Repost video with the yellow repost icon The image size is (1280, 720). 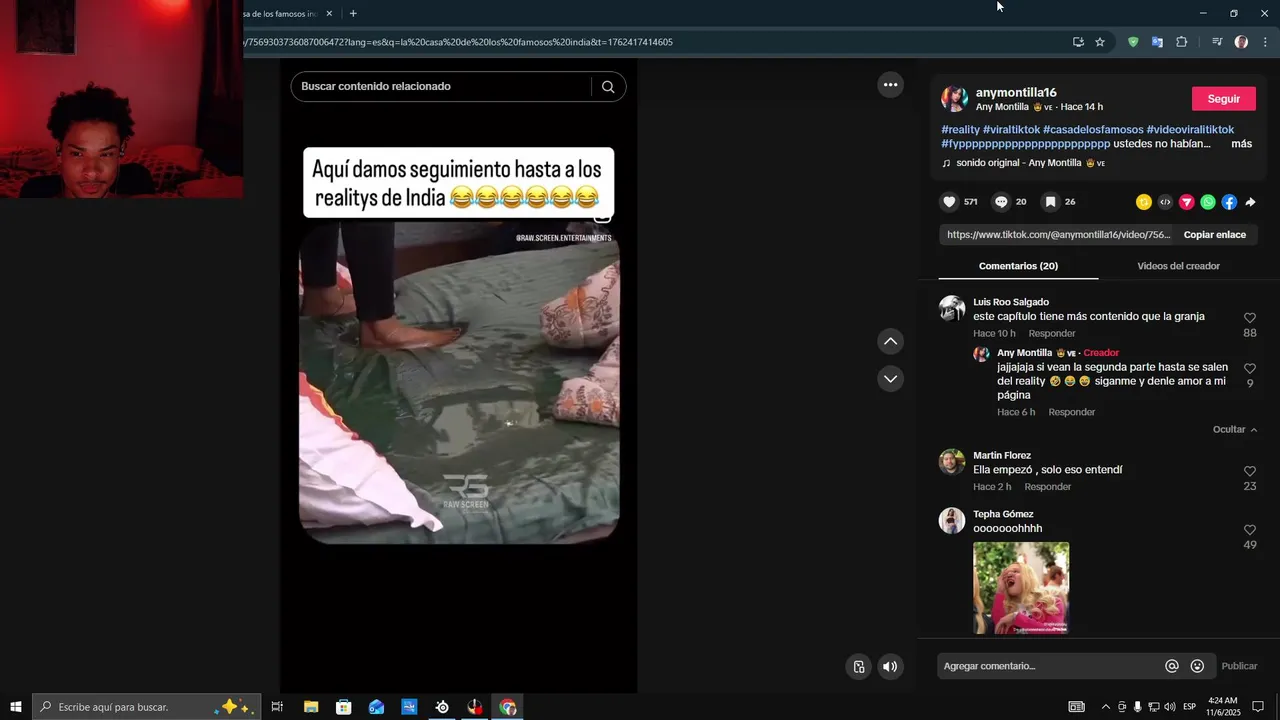click(x=1144, y=202)
